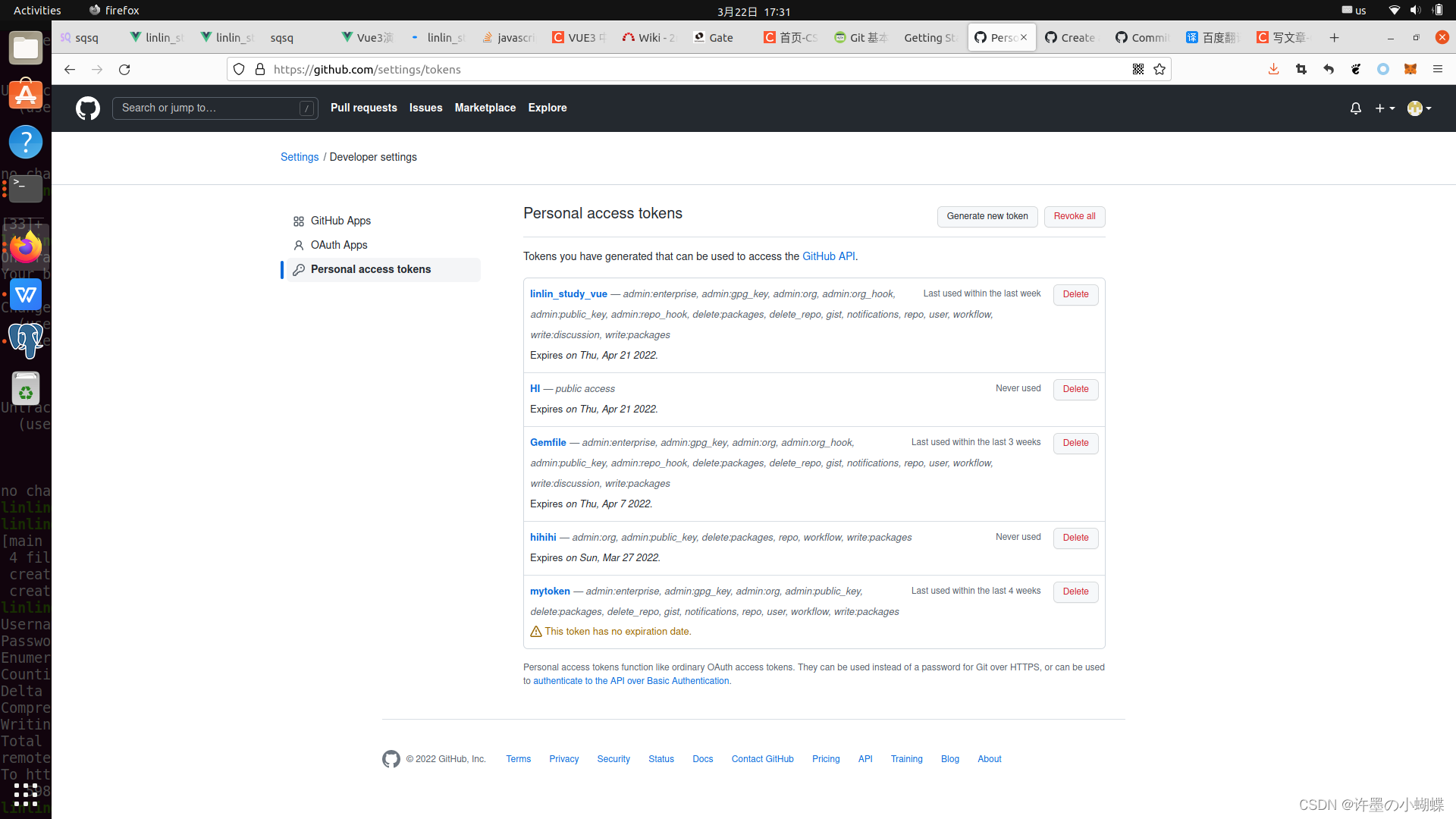The width and height of the screenshot is (1456, 819).
Task: Click the MetaMask fox extension icon
Action: coord(1410,70)
